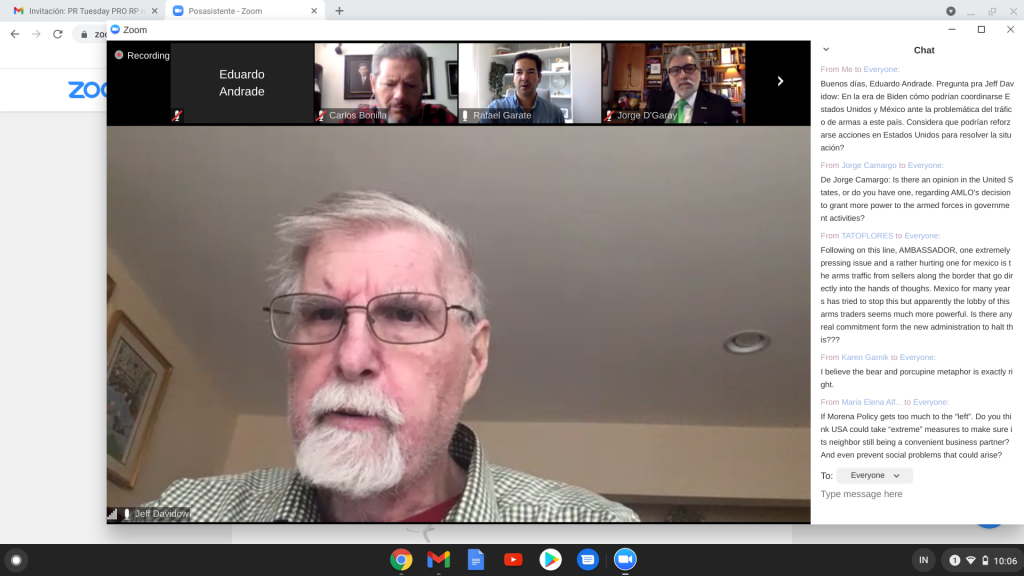Screen dimensions: 1024x576
Task: Open Zoom app from the shelf
Action: click(625, 560)
